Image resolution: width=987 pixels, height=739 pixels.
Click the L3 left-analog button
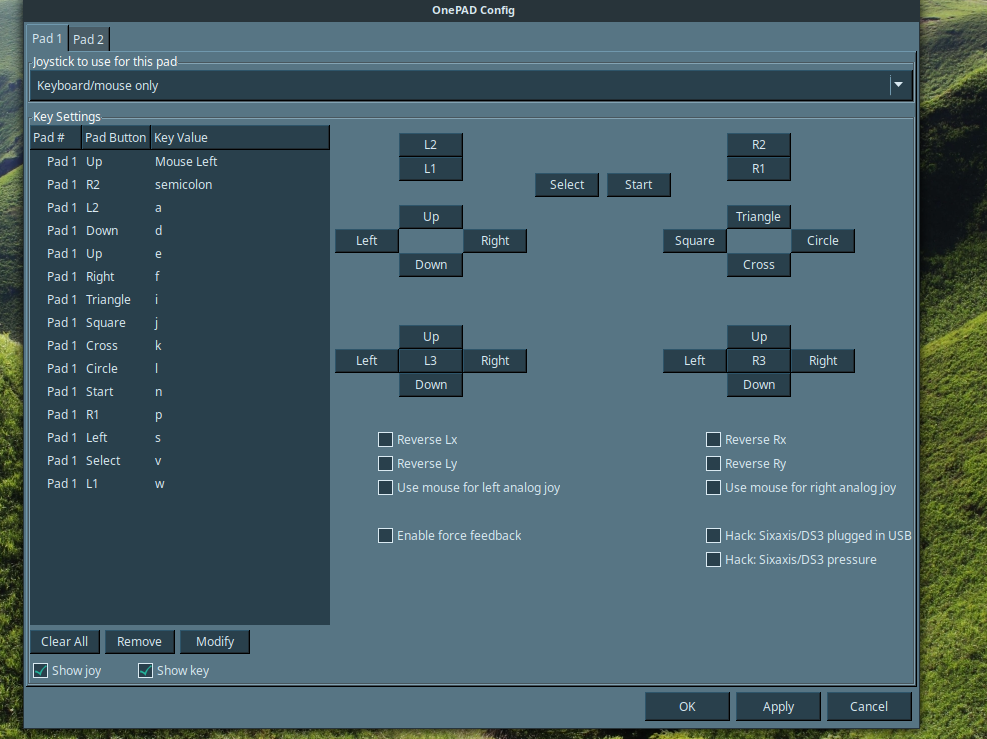point(430,360)
